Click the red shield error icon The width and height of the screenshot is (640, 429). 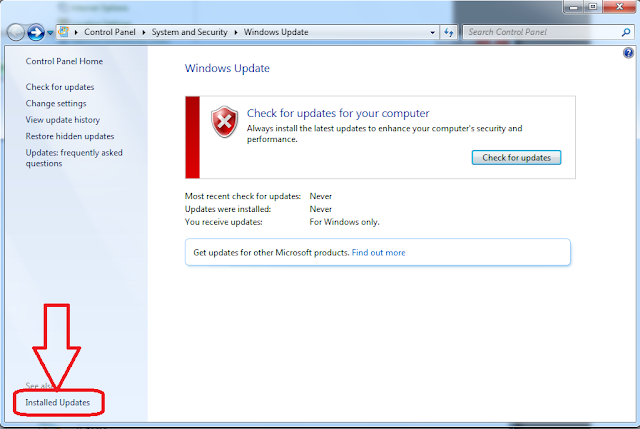point(224,121)
